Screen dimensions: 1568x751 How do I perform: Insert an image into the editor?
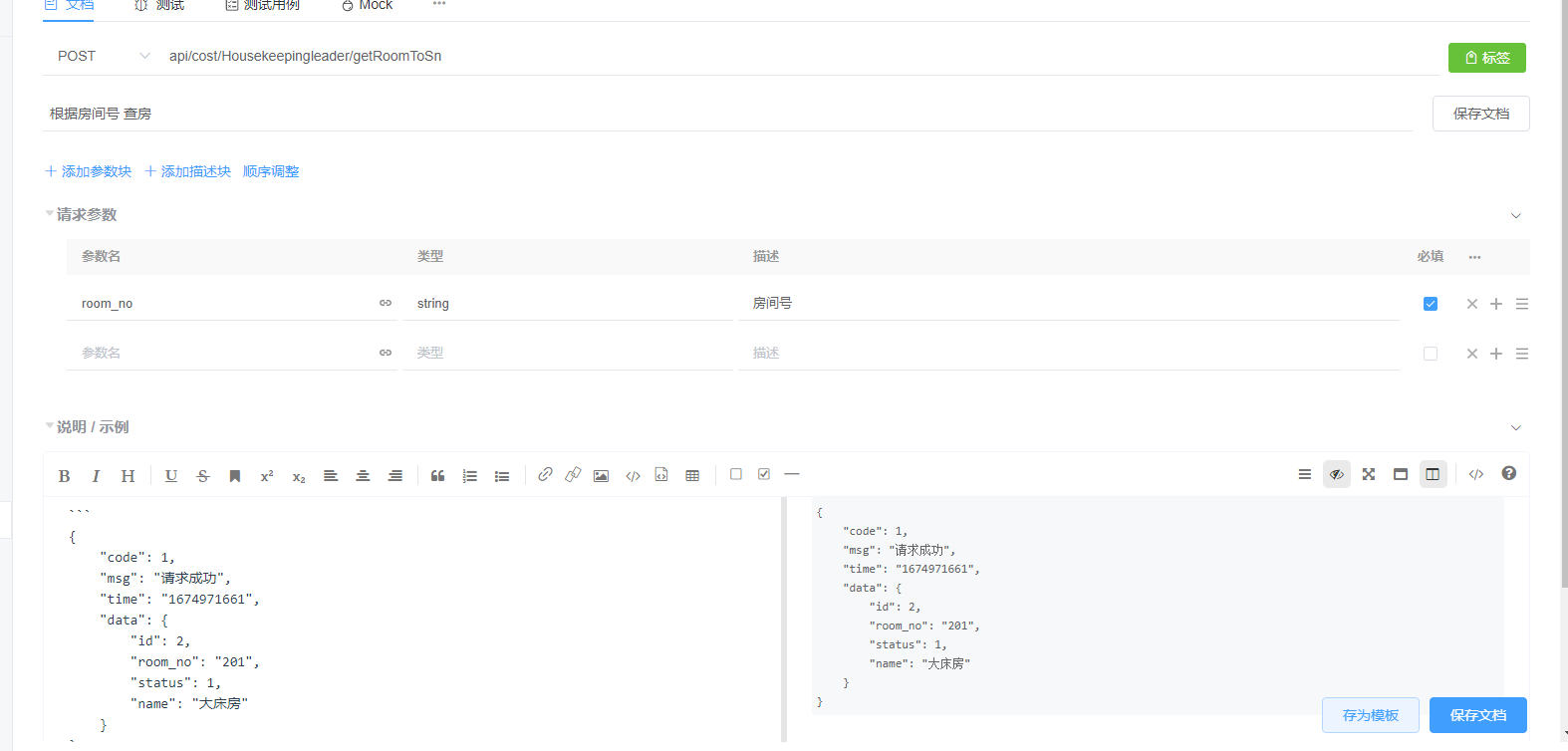pos(601,476)
